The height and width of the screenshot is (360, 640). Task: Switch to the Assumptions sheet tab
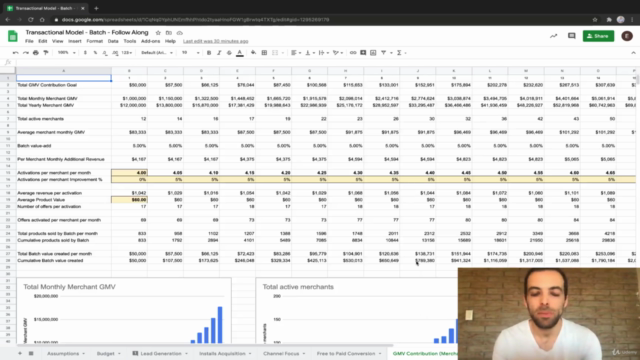[x=65, y=353]
